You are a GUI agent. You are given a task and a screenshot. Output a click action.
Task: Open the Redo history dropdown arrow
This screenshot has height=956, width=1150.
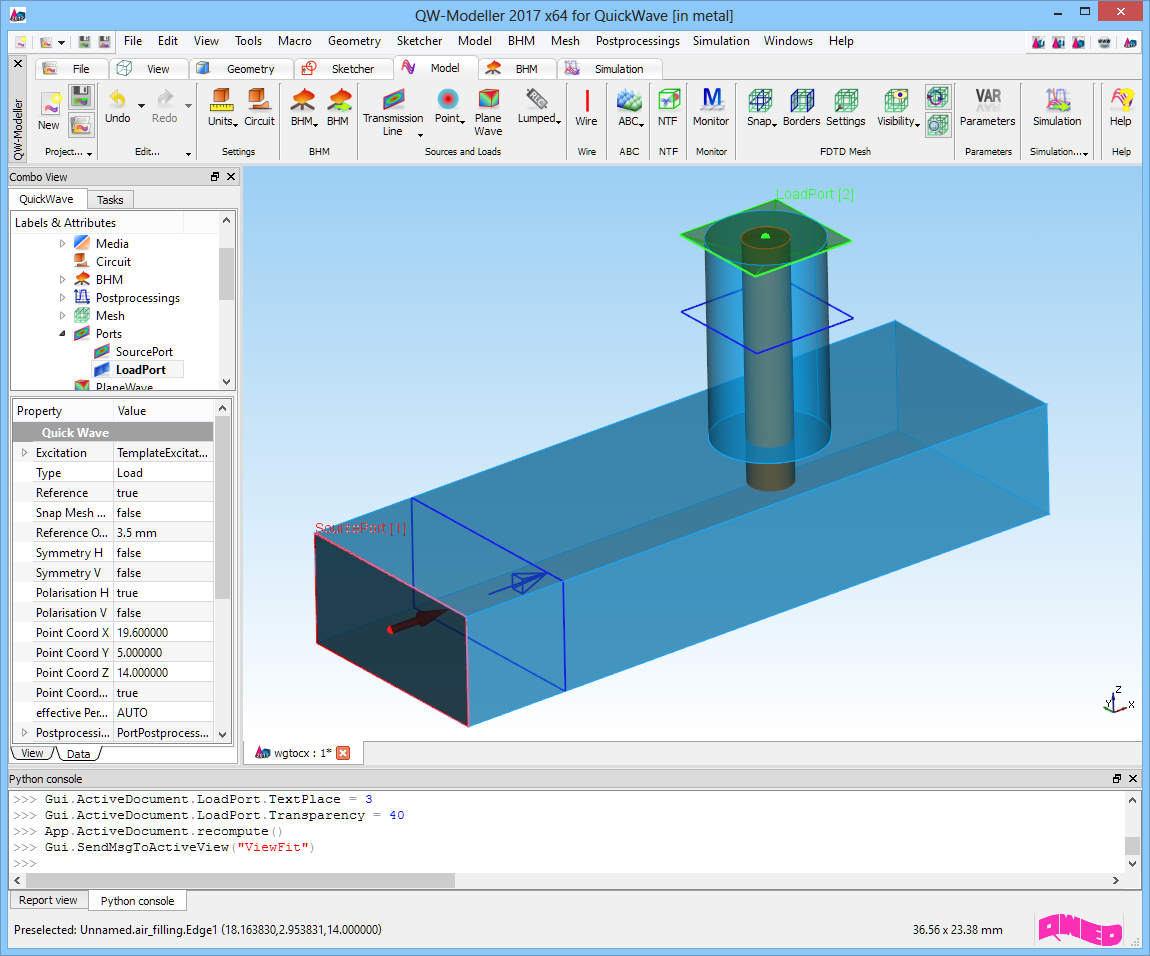(x=188, y=106)
